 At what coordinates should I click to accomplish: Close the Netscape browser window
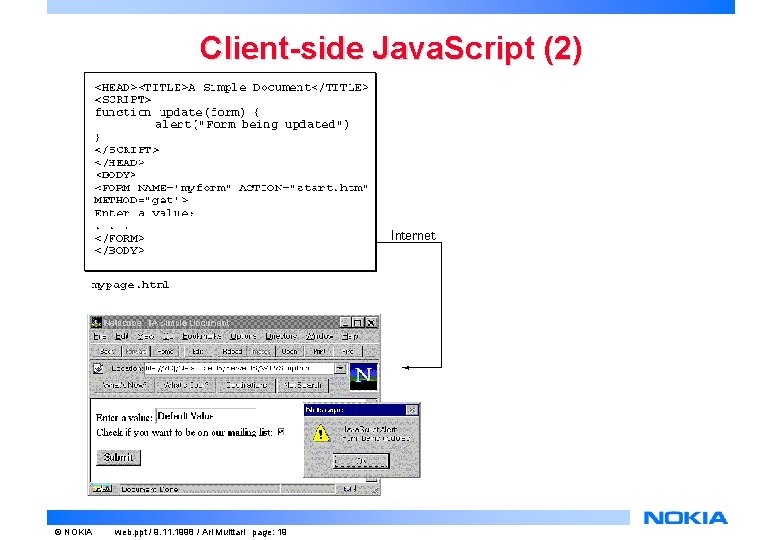pos(371,322)
